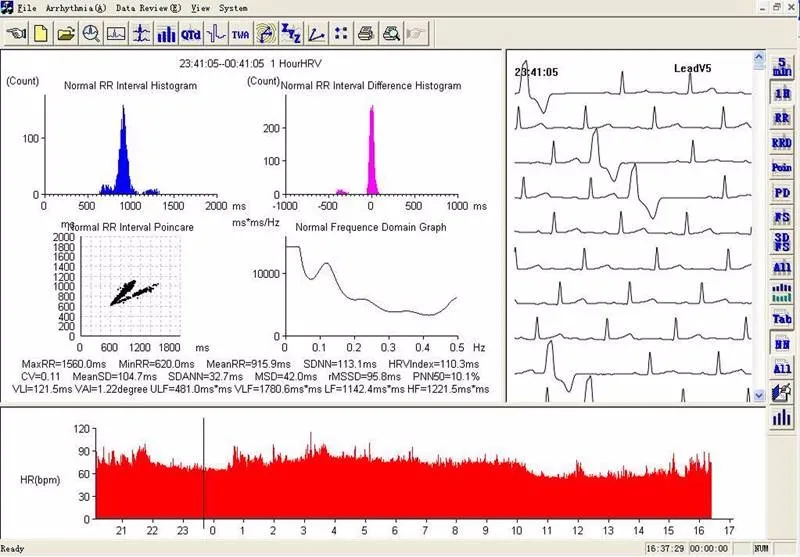The width and height of the screenshot is (800, 557).
Task: Click the vectorcardiogram arrows icon
Action: [266, 34]
